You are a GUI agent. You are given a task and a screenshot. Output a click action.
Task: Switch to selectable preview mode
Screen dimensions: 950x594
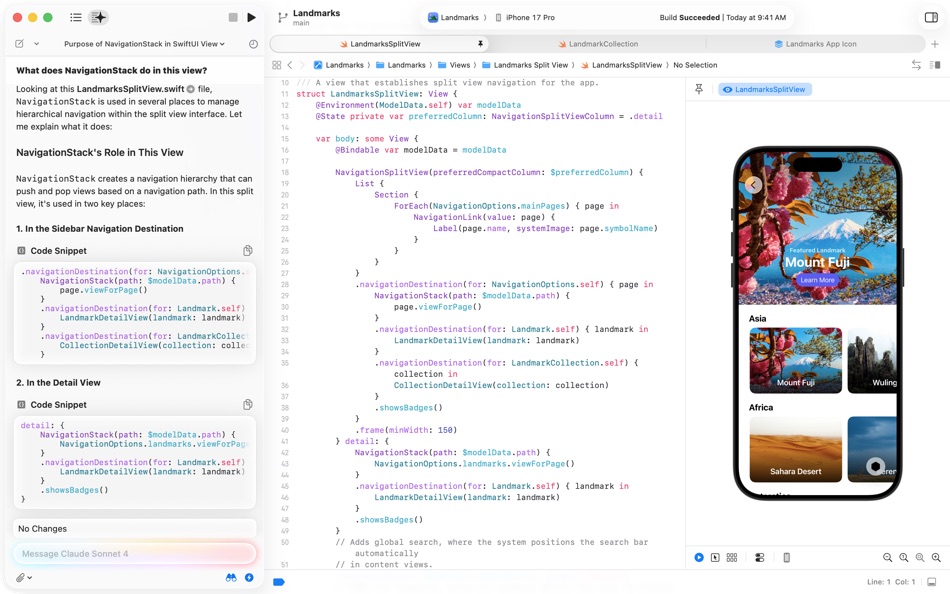tap(715, 558)
